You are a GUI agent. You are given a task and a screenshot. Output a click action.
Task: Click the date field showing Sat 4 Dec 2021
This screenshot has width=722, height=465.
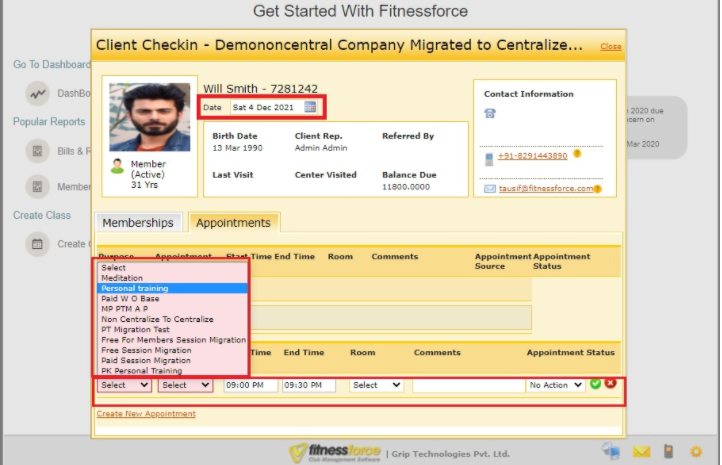[267, 107]
